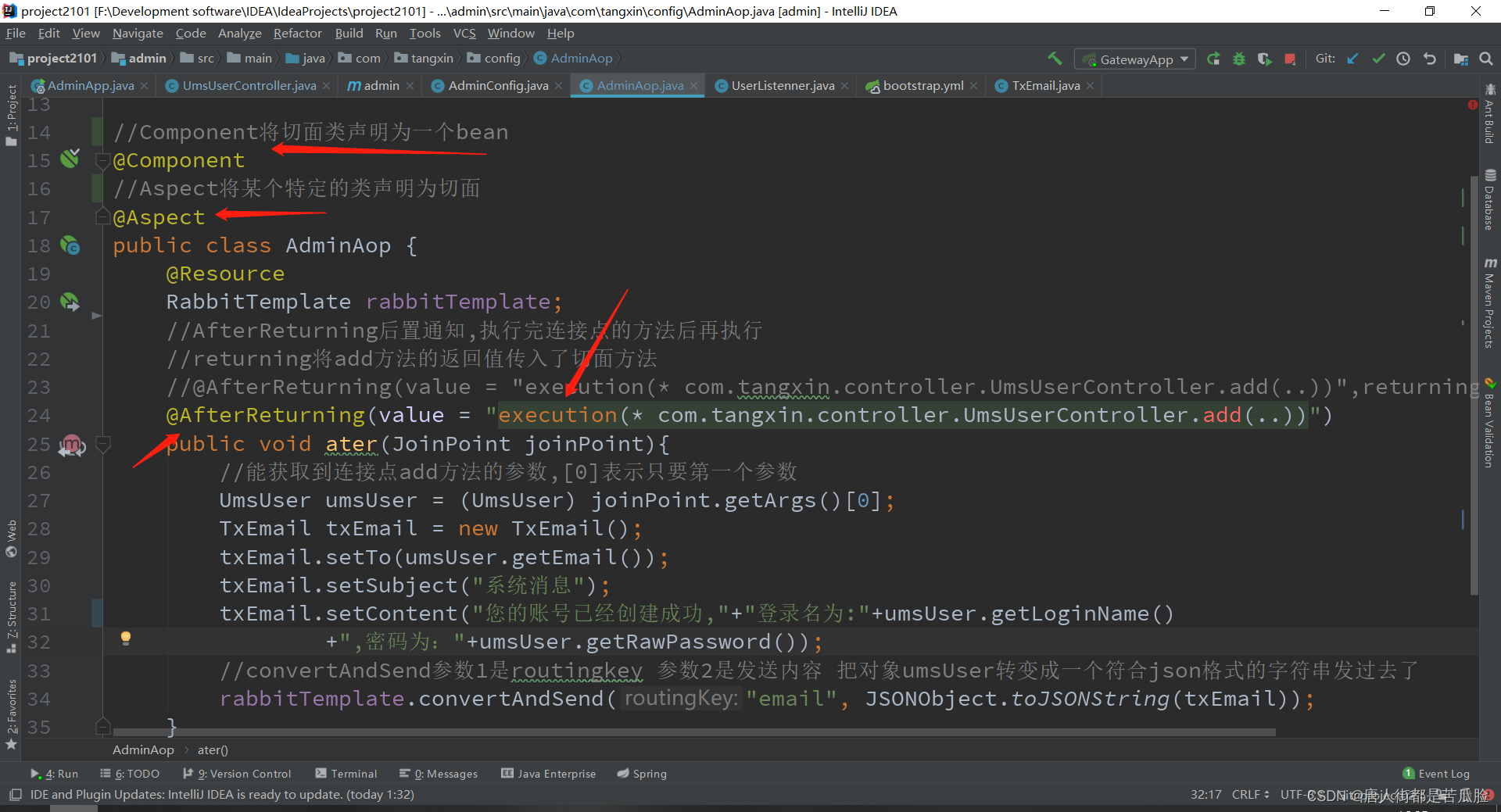Image resolution: width=1501 pixels, height=812 pixels.
Task: Collapse the @Component annotation fold marker
Action: [102, 161]
